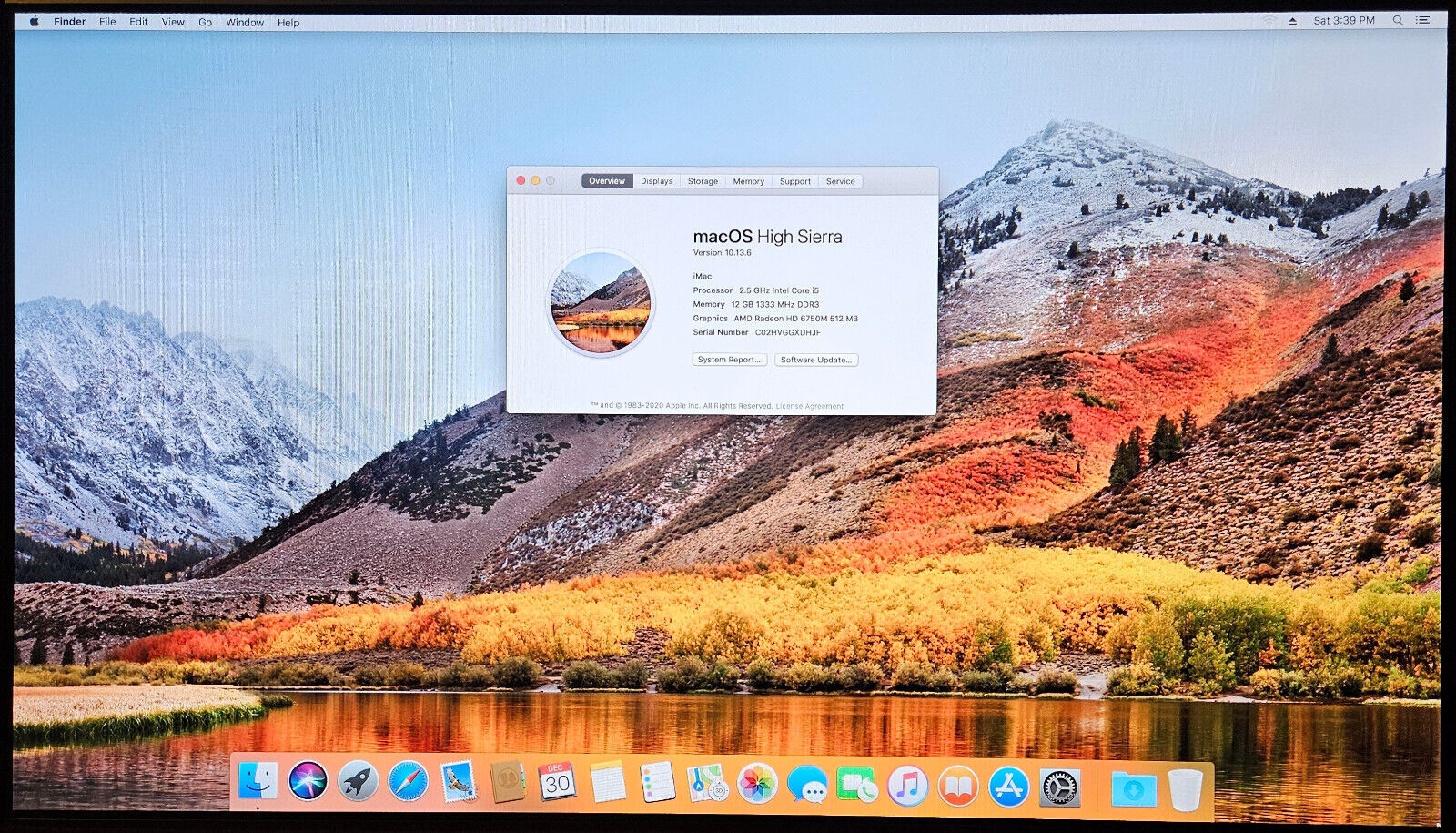
Task: Open System Preferences gear icon
Action: pos(1060,788)
